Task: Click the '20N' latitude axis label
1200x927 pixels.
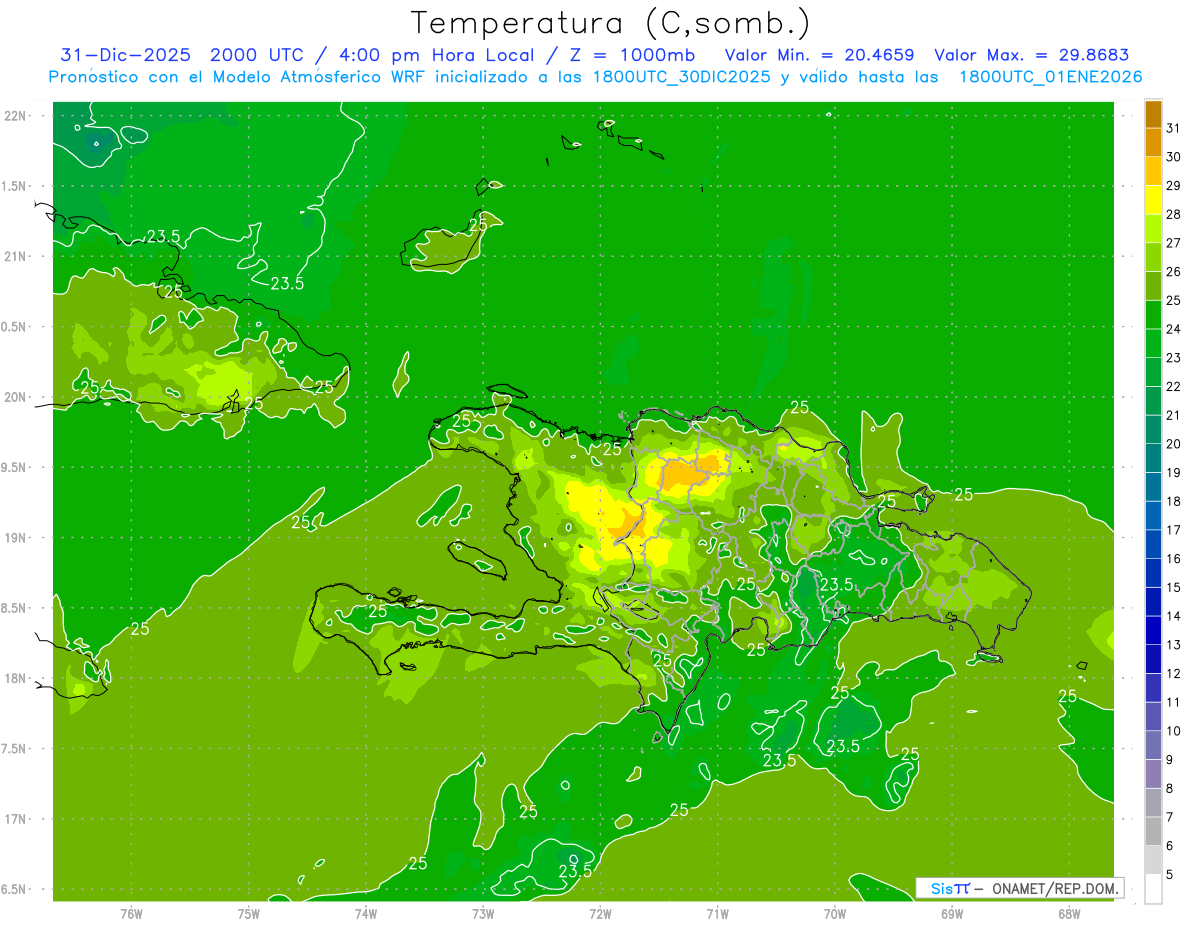Action: tap(16, 397)
